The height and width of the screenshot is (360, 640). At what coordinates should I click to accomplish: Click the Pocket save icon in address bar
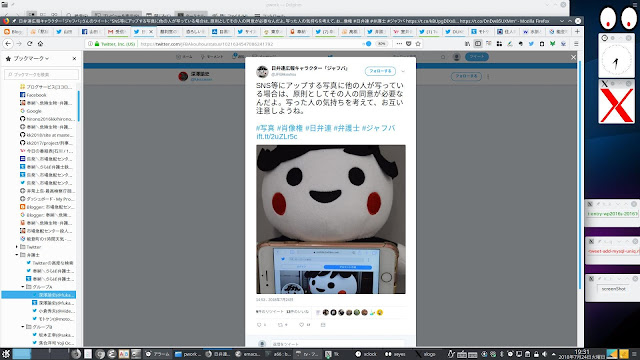[409, 44]
